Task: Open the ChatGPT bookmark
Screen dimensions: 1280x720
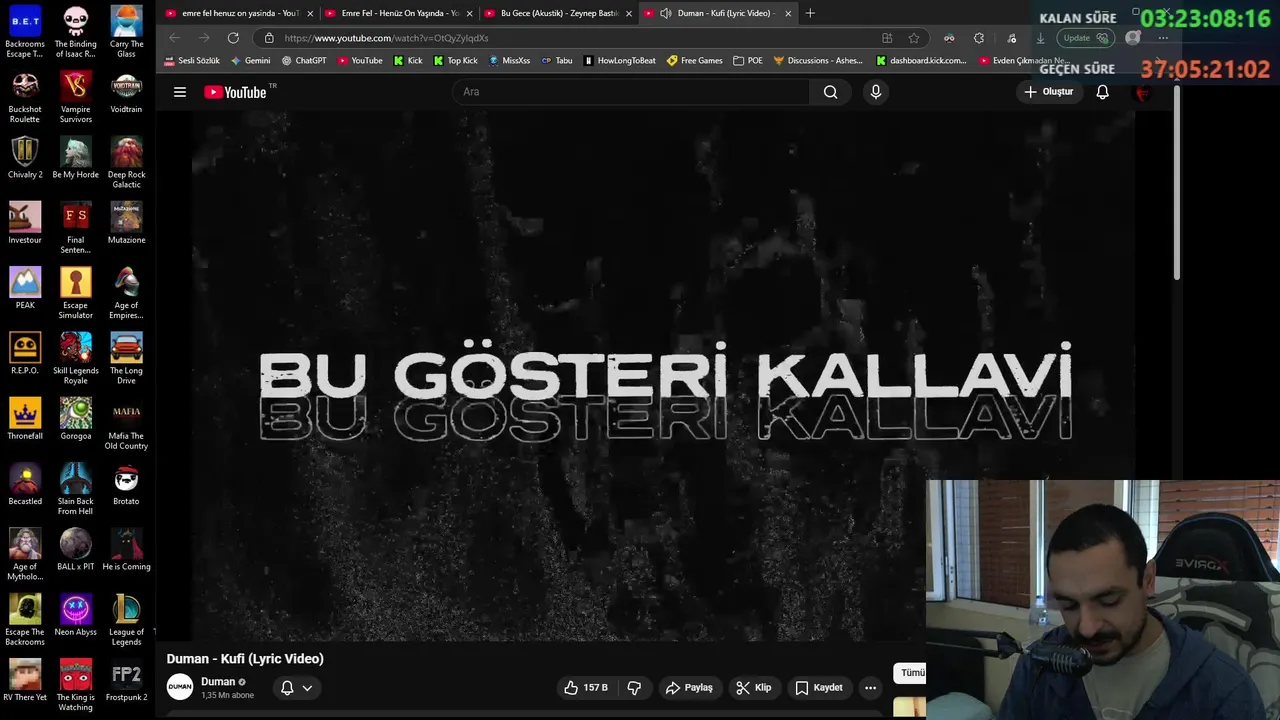Action: [304, 60]
